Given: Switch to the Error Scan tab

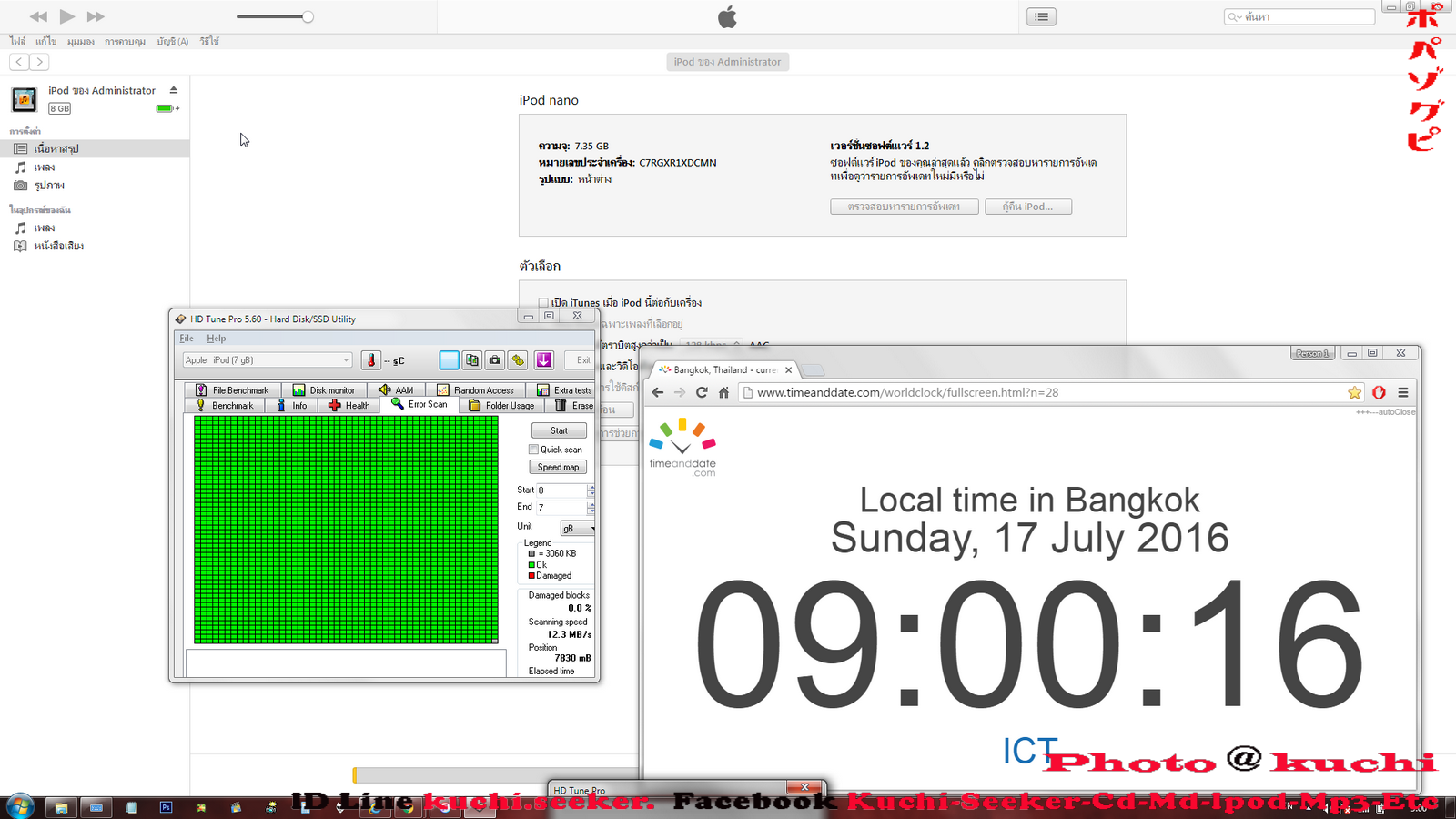Looking at the screenshot, I should coord(420,404).
